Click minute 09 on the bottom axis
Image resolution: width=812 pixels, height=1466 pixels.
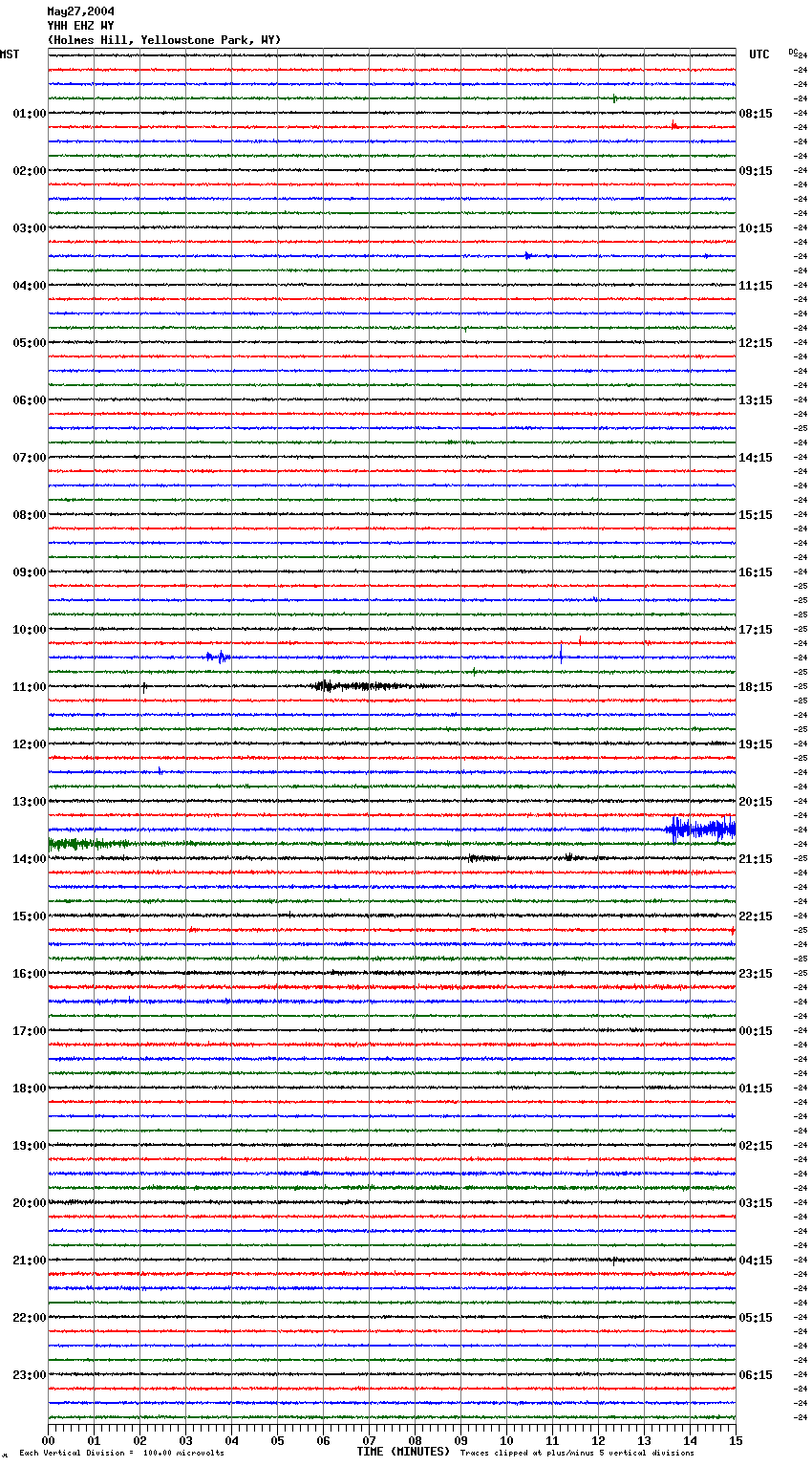coord(460,1440)
